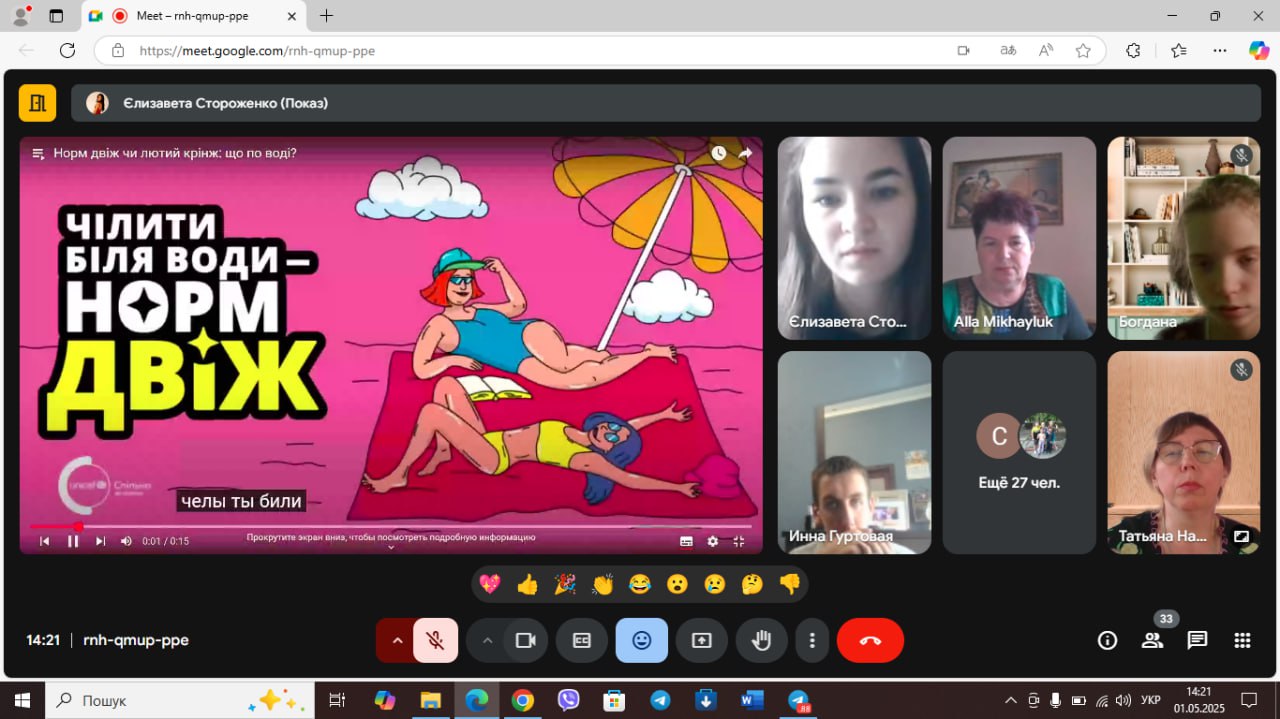Raise your hand in the meeting
This screenshot has height=719, width=1280.
(x=761, y=640)
